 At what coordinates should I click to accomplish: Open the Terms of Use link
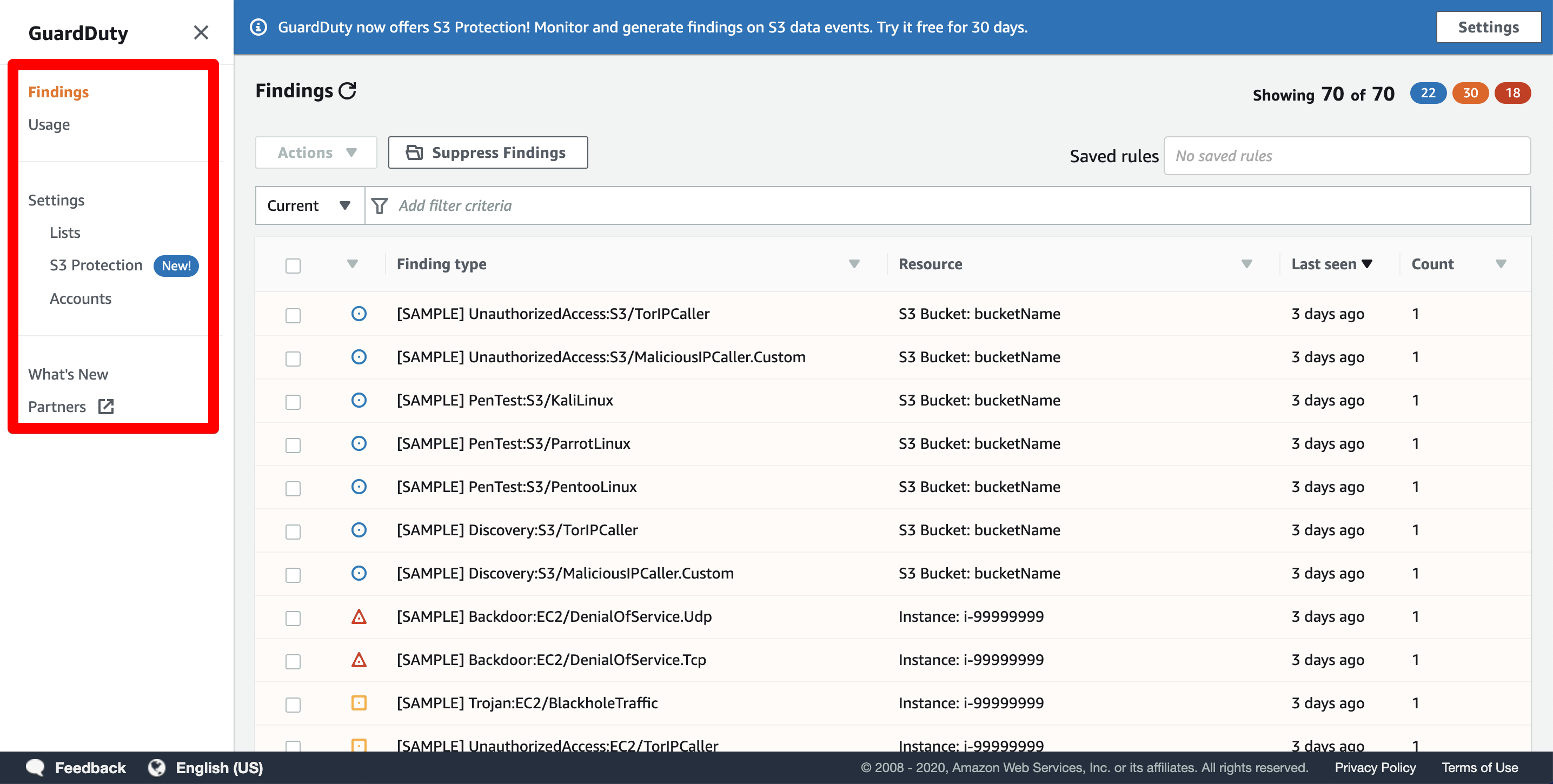click(x=1479, y=768)
